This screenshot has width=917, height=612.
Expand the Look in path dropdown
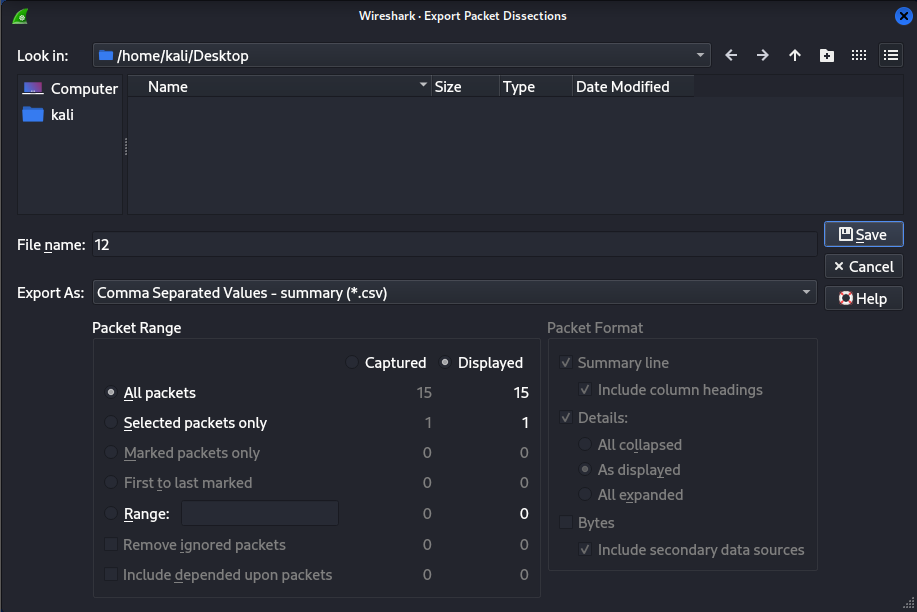[x=700, y=56]
